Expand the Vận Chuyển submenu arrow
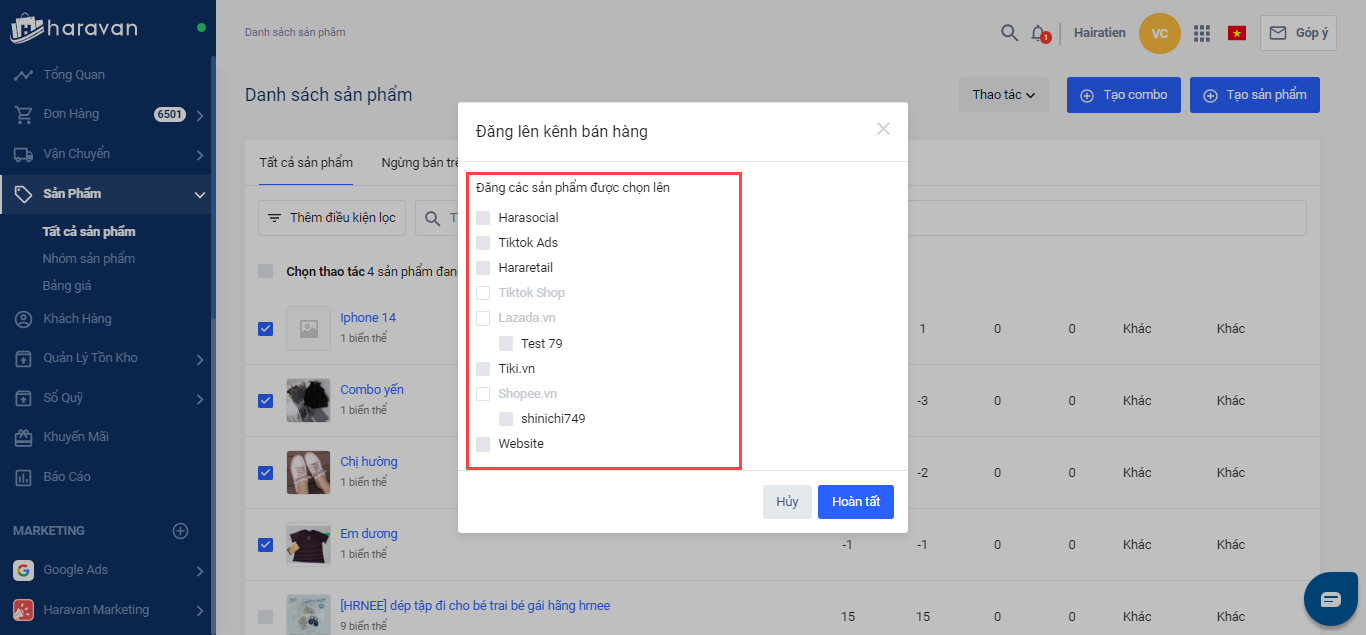Image resolution: width=1366 pixels, height=635 pixels. 200,155
